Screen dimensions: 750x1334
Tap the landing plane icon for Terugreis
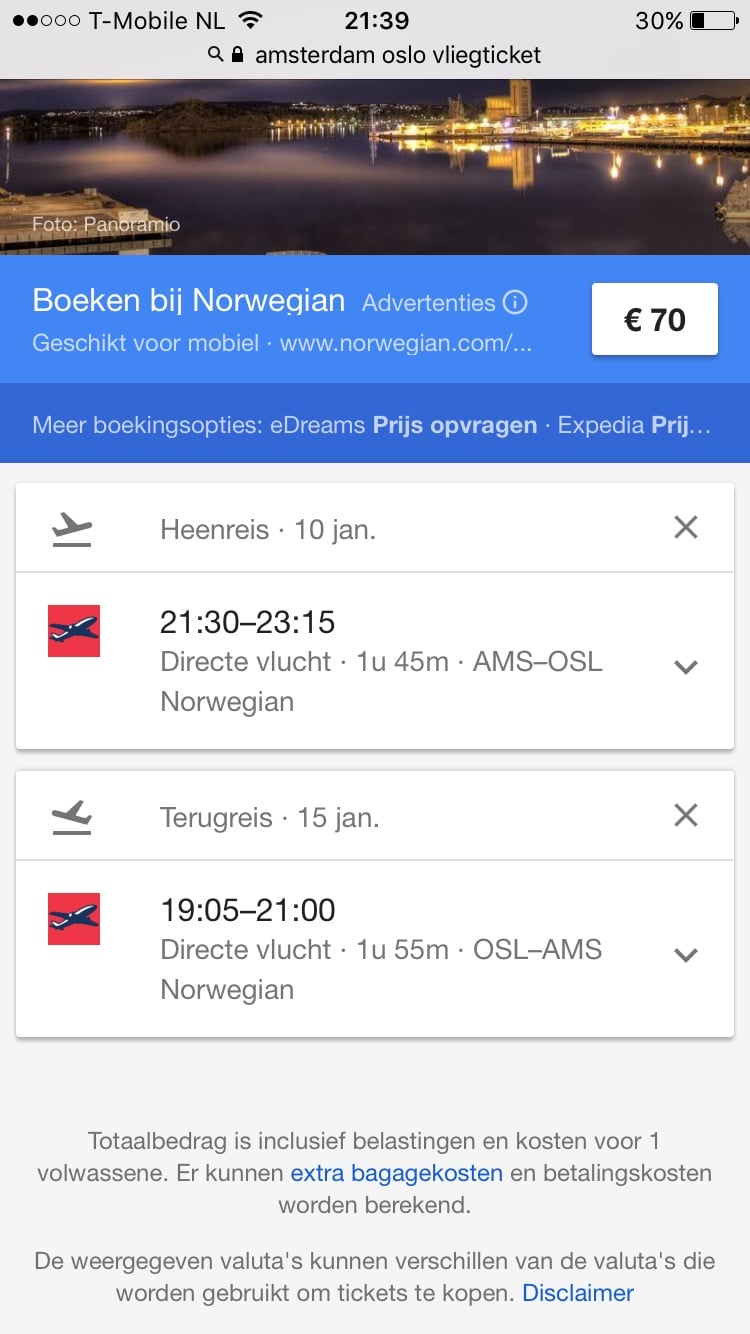point(71,817)
